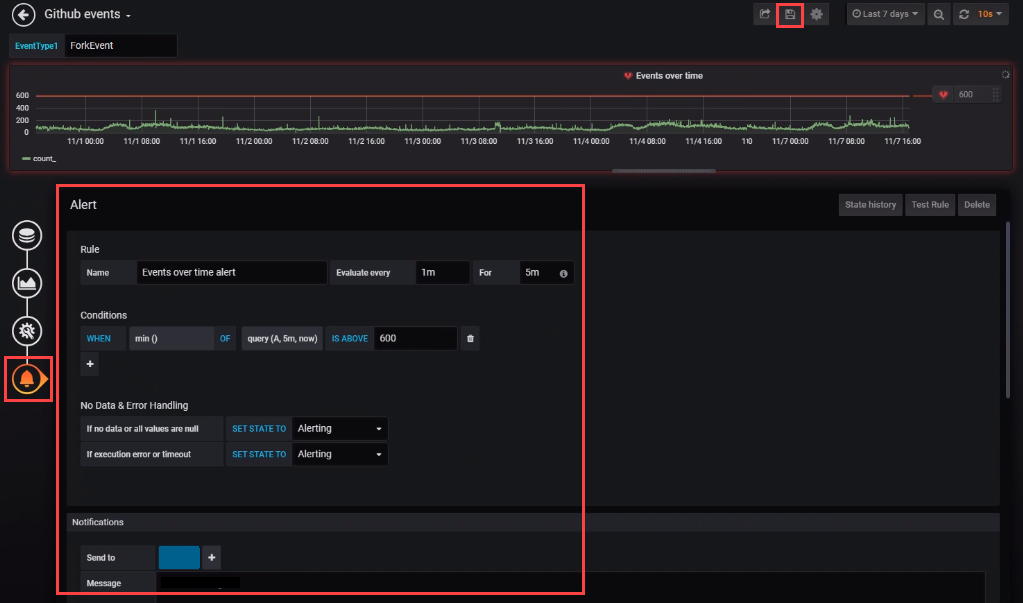Open Visualization settings via the graph icon

[26, 283]
